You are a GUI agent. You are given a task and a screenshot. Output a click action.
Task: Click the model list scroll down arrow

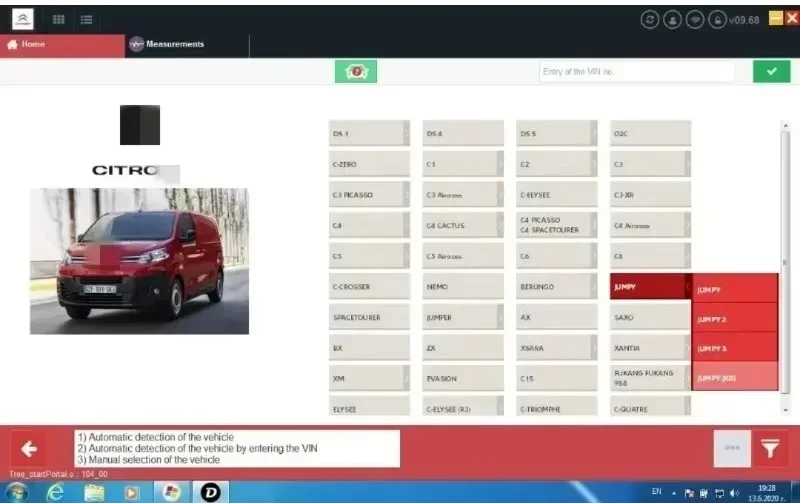pos(785,410)
